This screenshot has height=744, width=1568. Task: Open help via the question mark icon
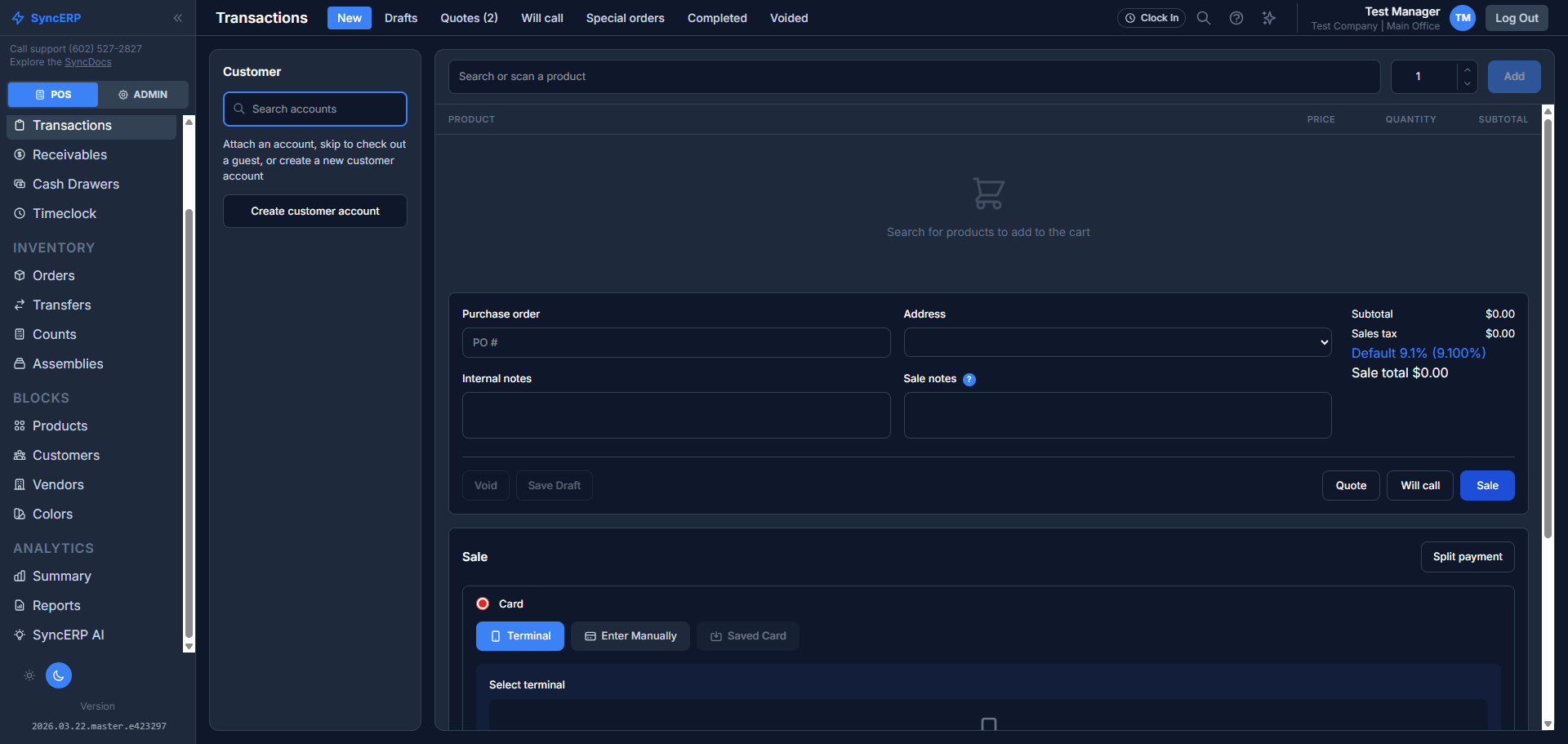coord(1236,17)
